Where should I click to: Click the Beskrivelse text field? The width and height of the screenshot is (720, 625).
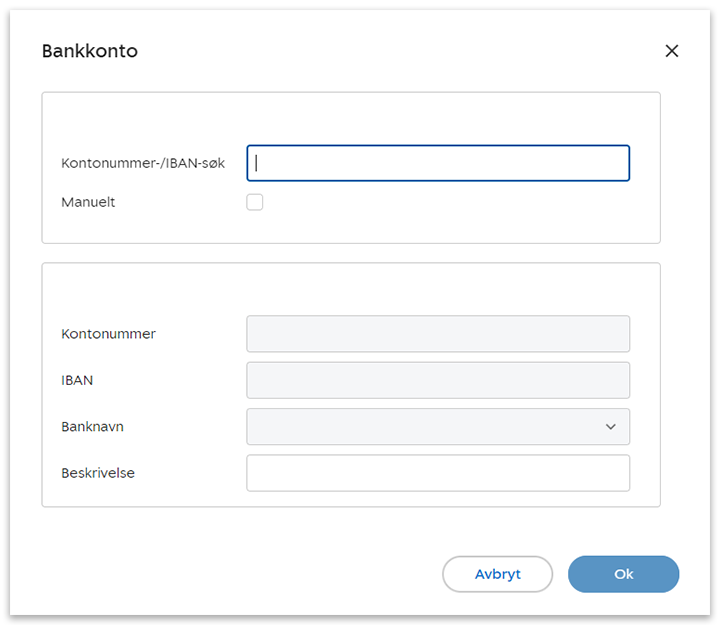438,473
